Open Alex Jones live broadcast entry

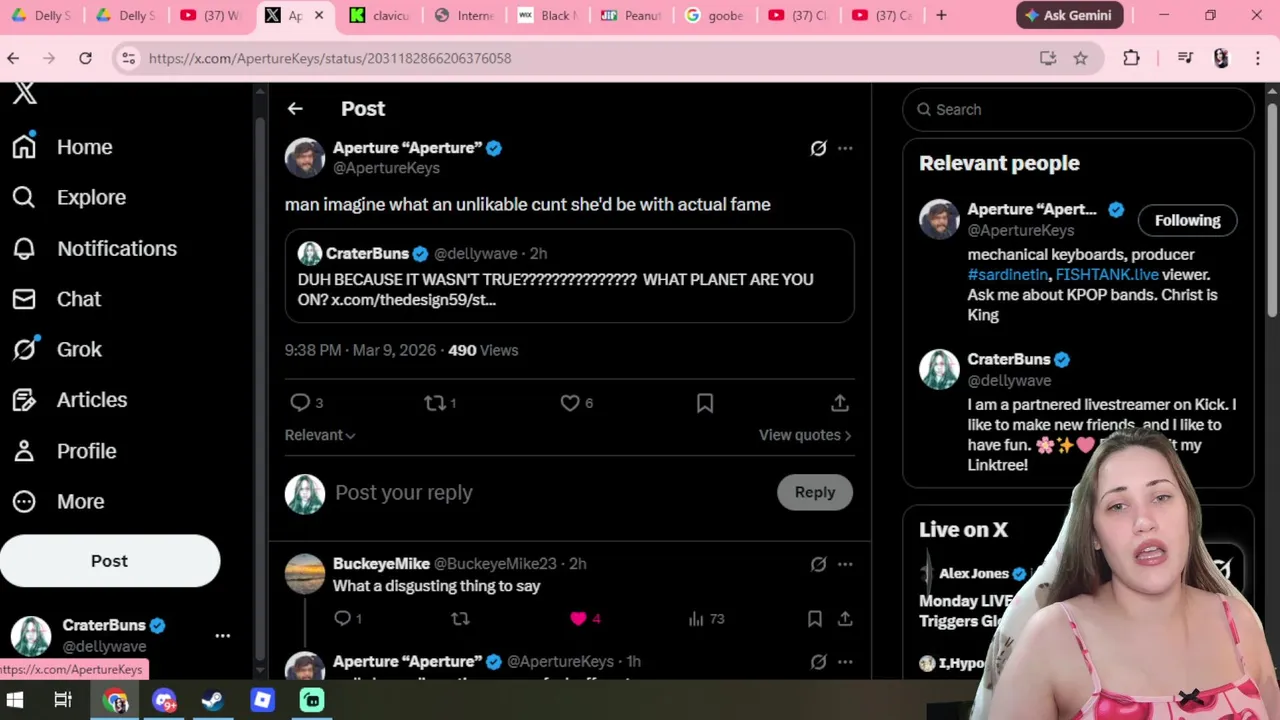pos(973,573)
